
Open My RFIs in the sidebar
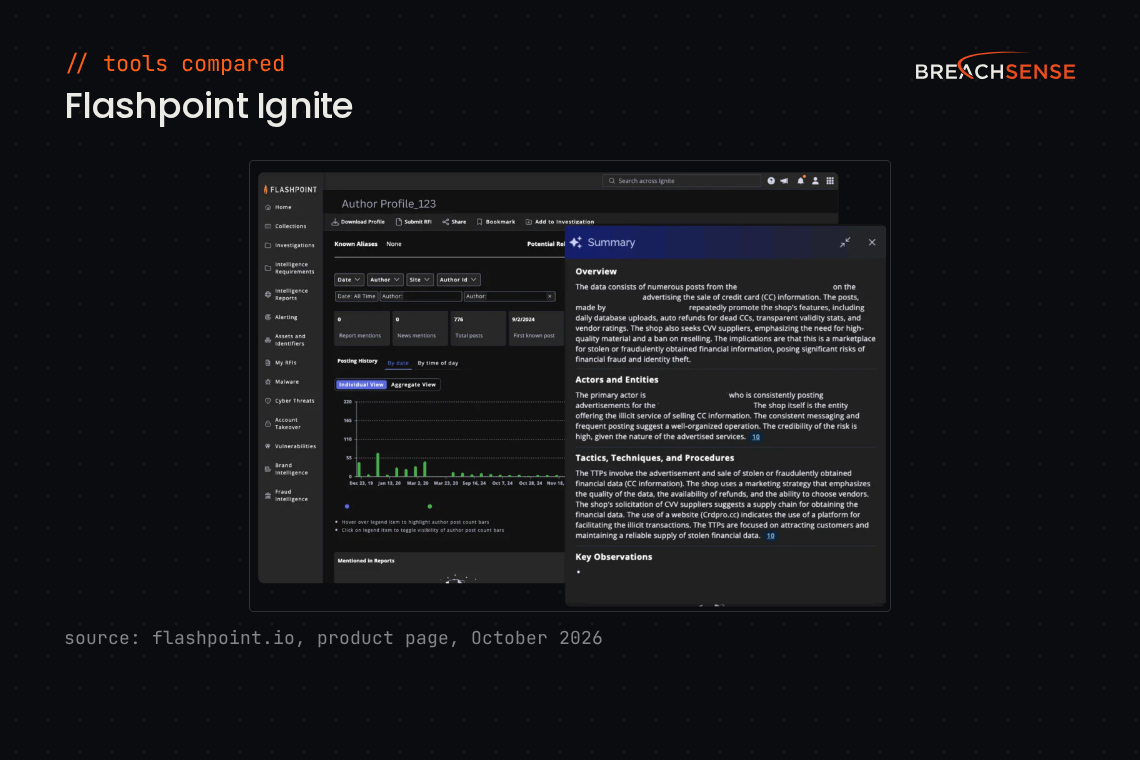tap(281, 362)
